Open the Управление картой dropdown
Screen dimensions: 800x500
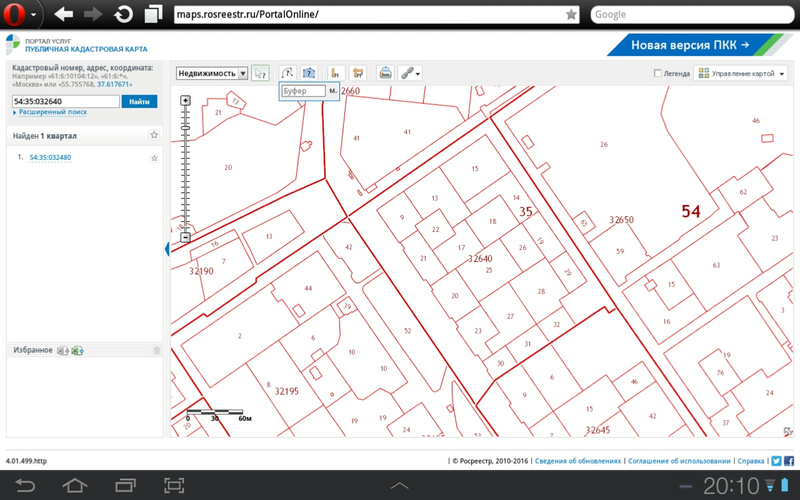[x=741, y=73]
